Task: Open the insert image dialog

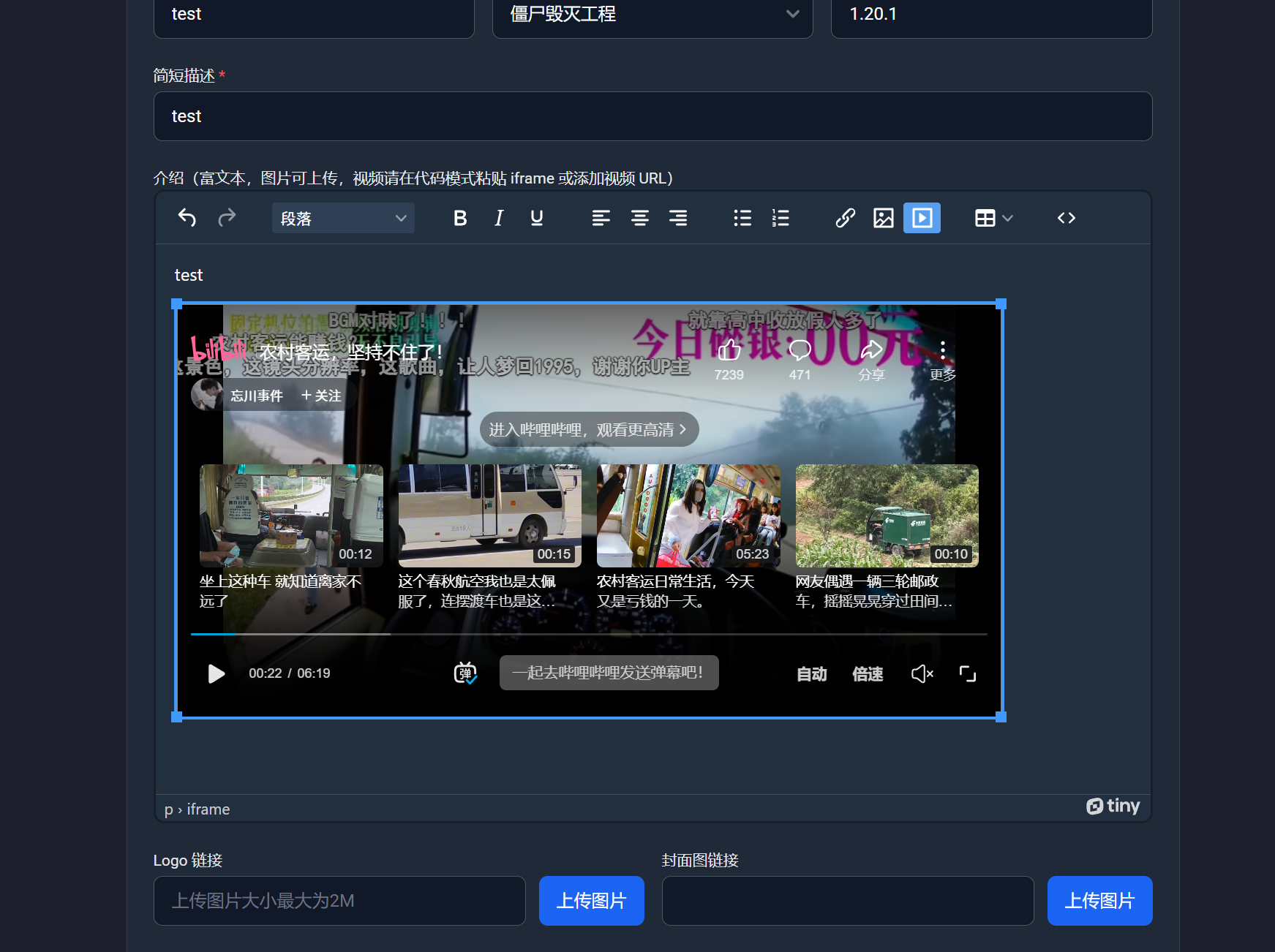Action: tap(884, 218)
